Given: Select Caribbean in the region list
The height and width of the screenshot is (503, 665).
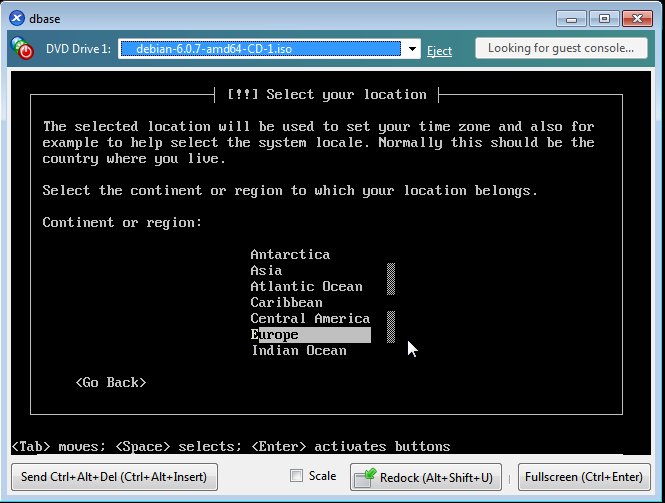Looking at the screenshot, I should (286, 302).
